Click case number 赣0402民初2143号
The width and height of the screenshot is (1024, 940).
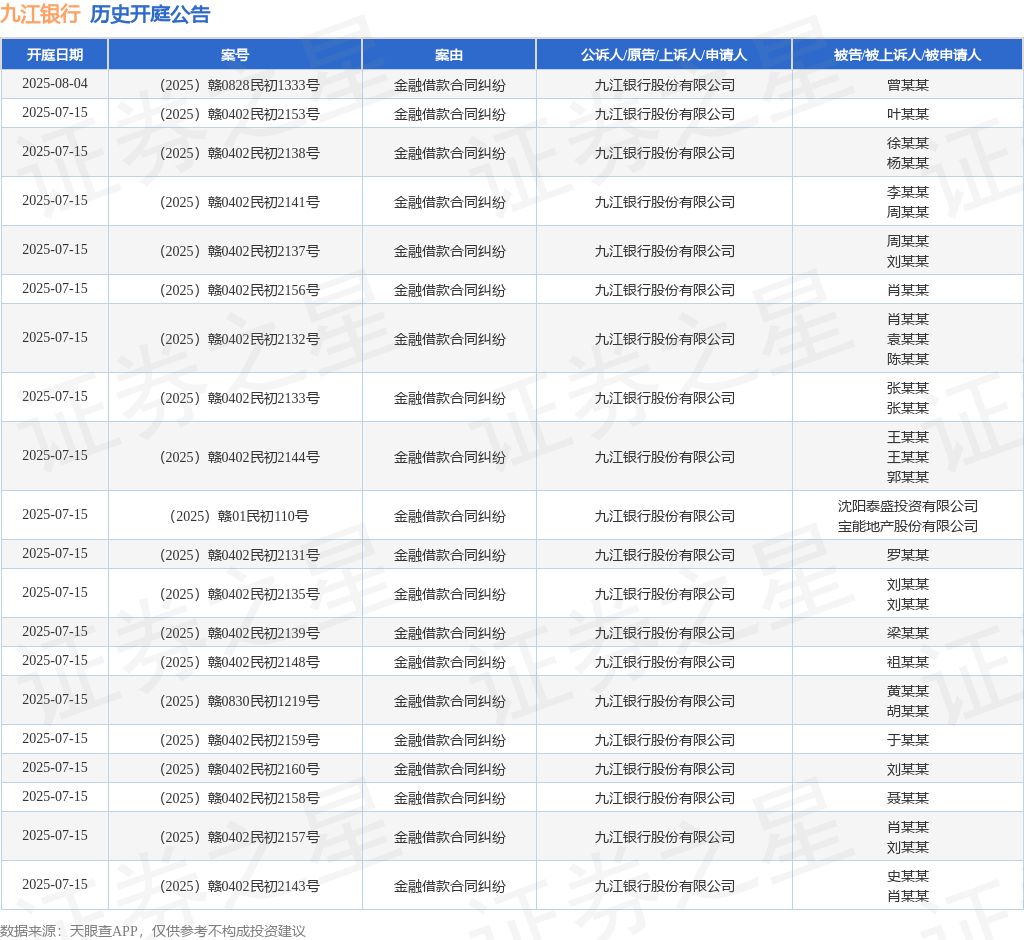pos(240,886)
